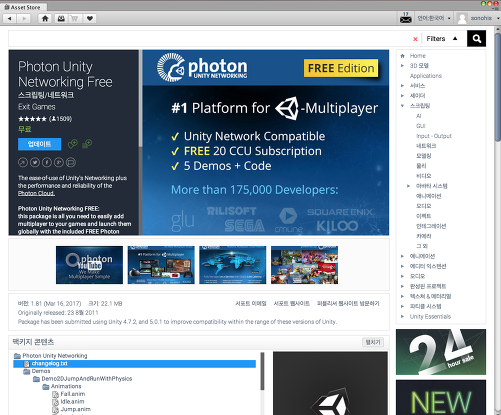Select the Idle.anim file
Image resolution: width=501 pixels, height=415 pixels.
[72, 402]
